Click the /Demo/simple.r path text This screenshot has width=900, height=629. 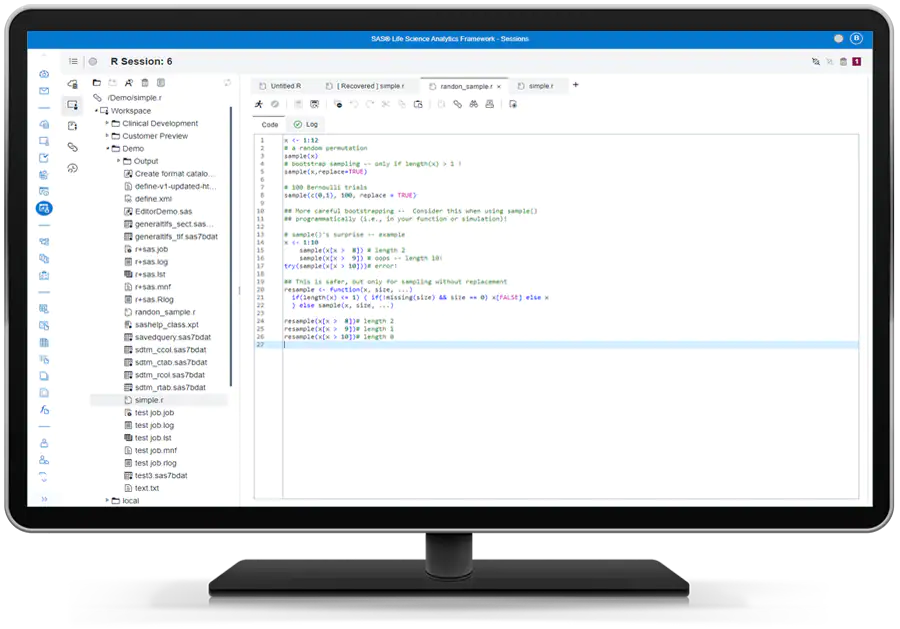click(x=134, y=98)
